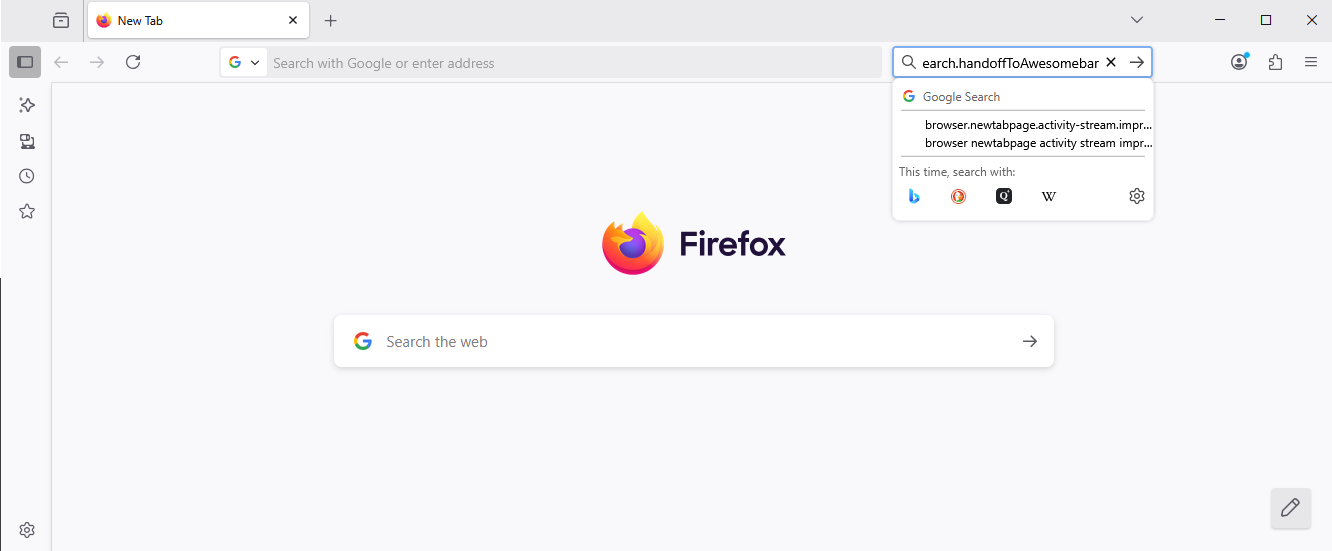Screen dimensions: 1332x551
Task: Reload the current page
Action: point(133,62)
